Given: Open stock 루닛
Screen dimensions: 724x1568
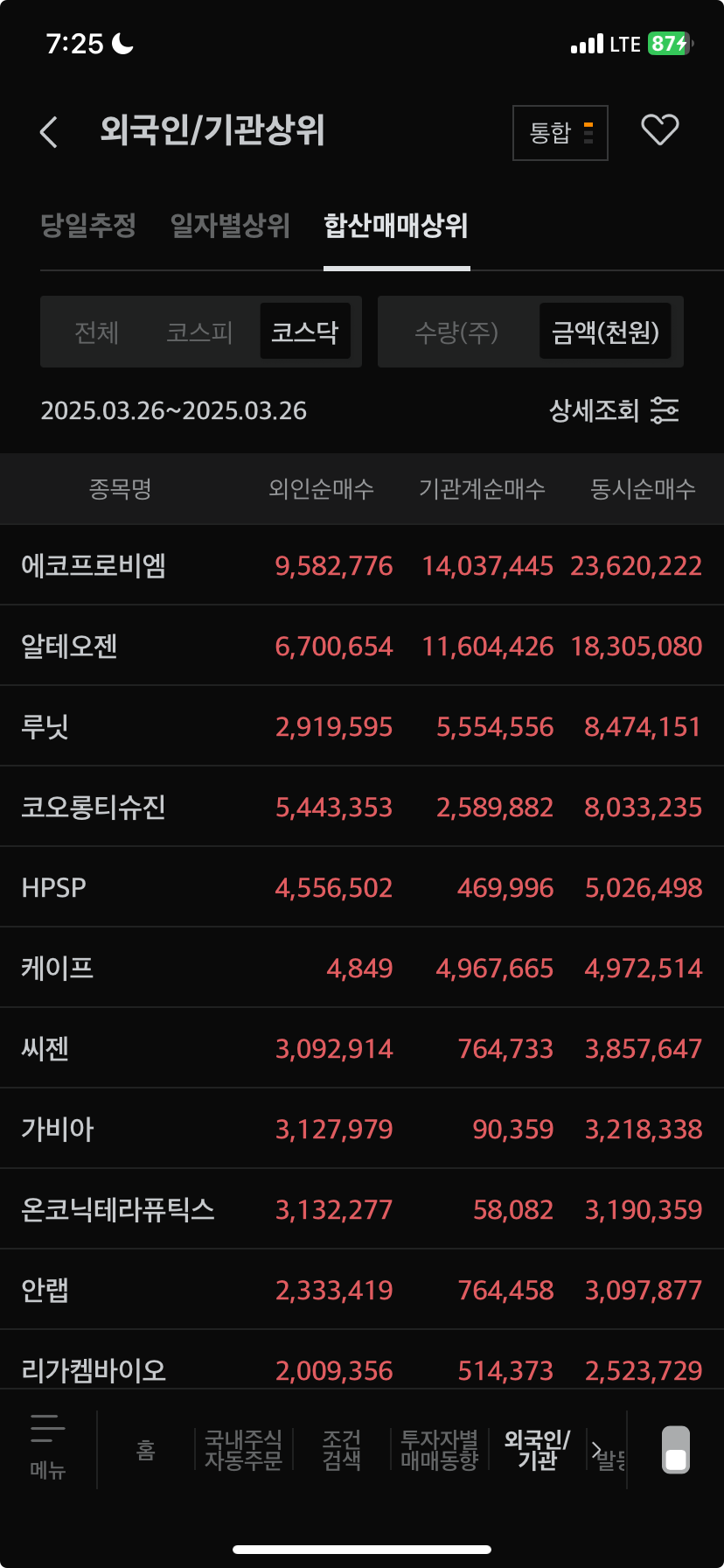Looking at the screenshot, I should click(x=45, y=726).
